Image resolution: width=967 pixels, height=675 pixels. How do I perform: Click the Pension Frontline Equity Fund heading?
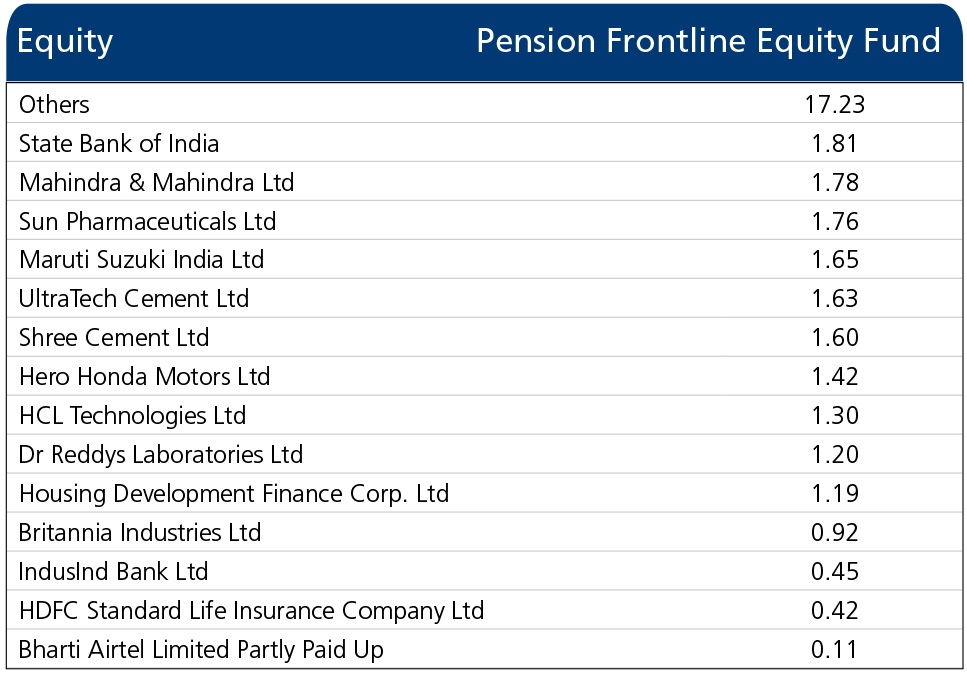coord(709,42)
